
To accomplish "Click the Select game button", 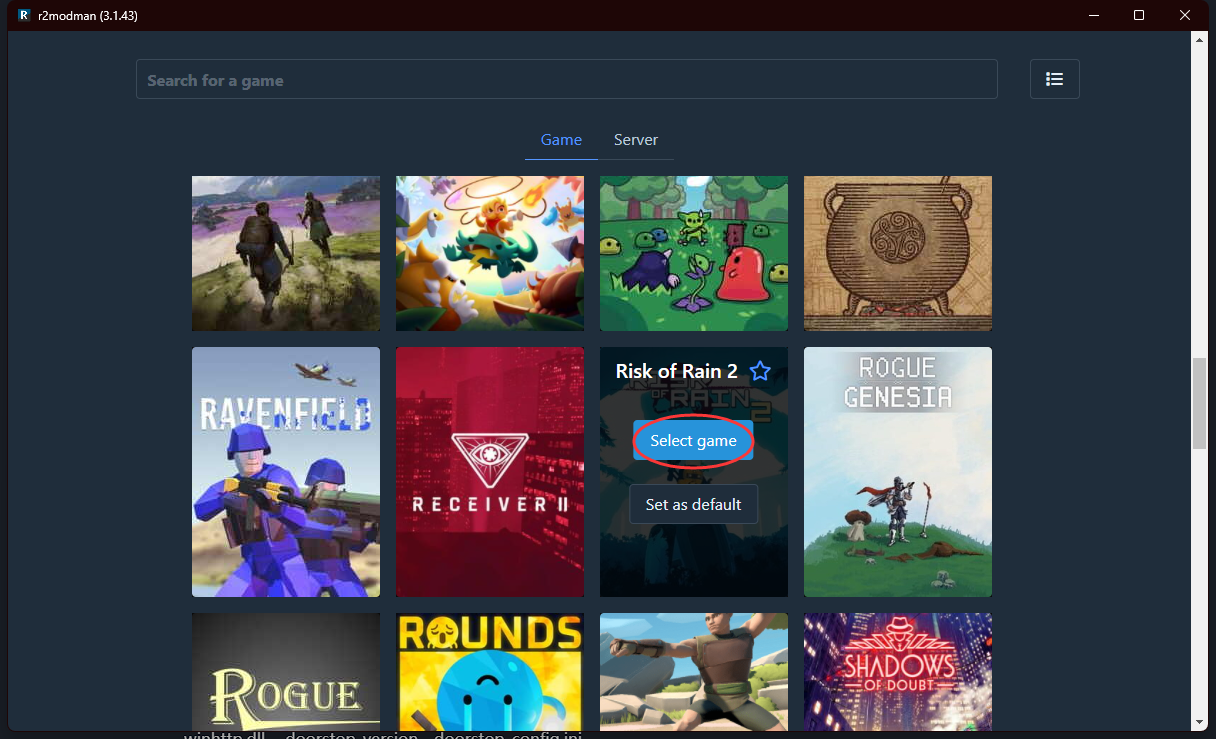I will coord(693,441).
